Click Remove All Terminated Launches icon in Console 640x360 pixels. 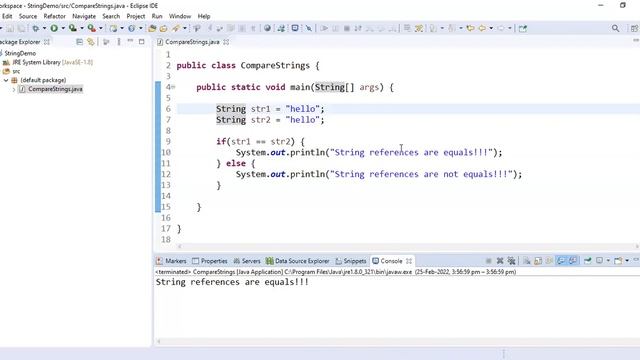tap(511, 260)
